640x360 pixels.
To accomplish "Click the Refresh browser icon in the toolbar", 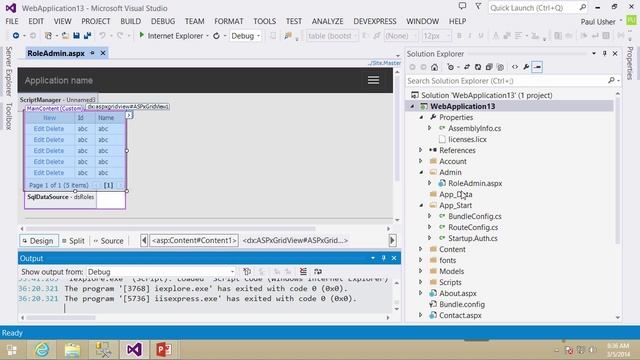I will (x=216, y=36).
